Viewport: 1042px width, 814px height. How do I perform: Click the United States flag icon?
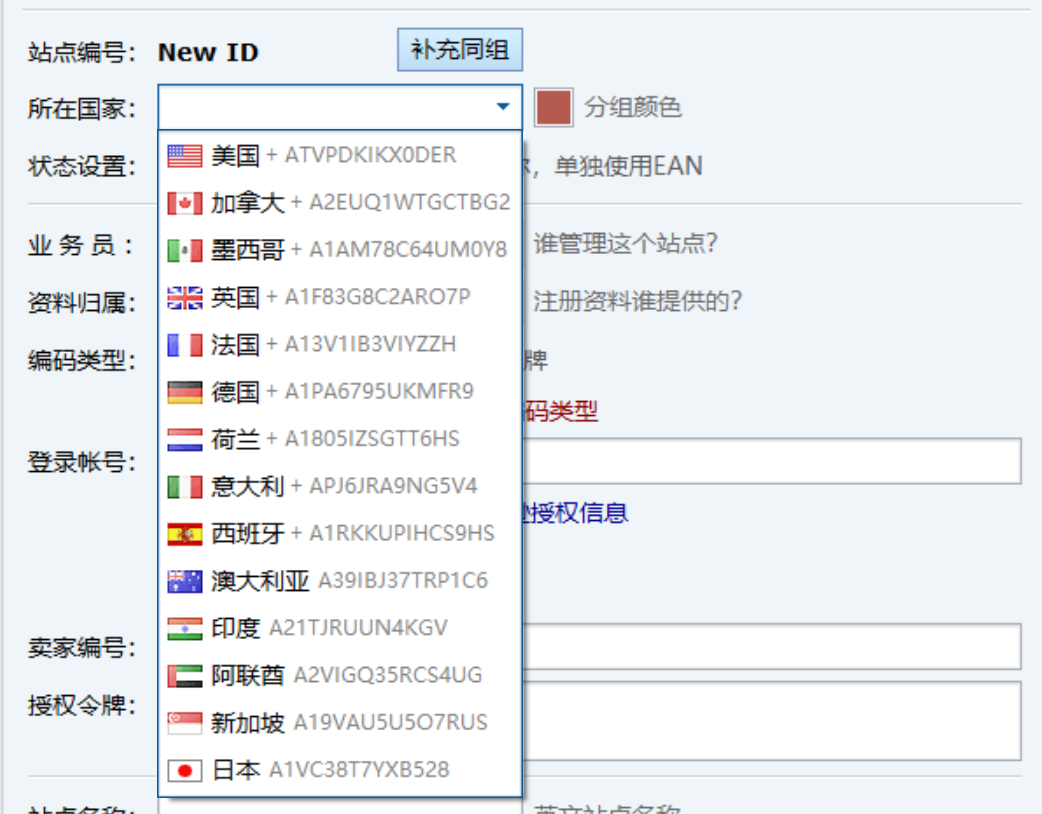(x=185, y=155)
